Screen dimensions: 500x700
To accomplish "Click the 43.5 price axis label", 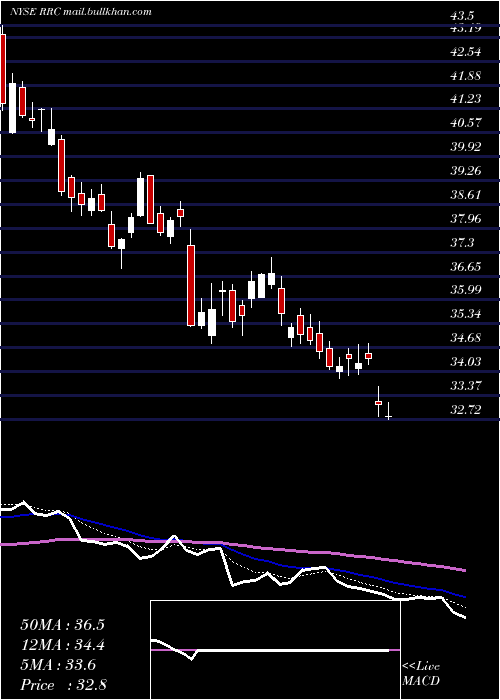I will (x=462, y=16).
